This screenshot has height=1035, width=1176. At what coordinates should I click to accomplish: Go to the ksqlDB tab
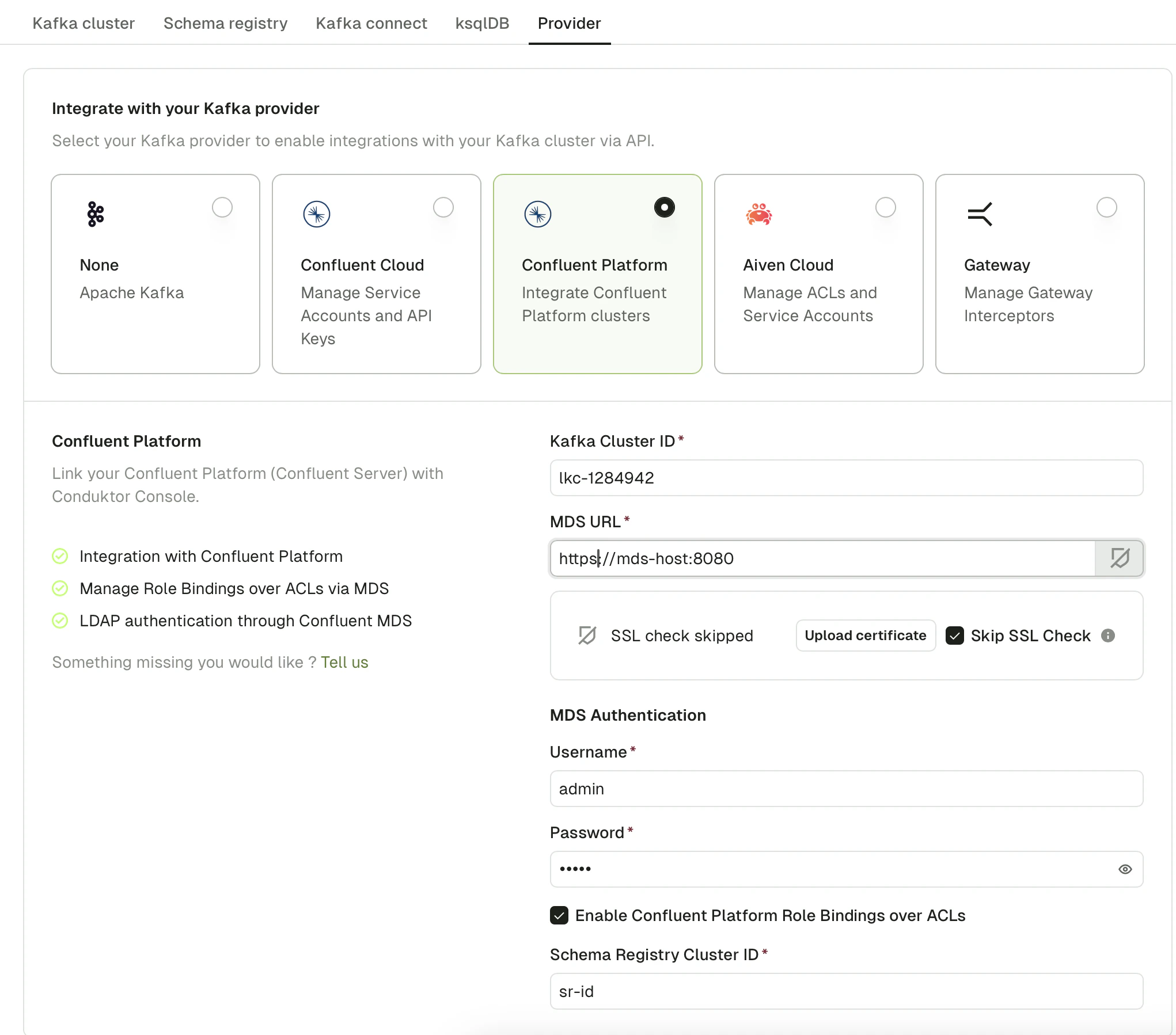point(482,23)
